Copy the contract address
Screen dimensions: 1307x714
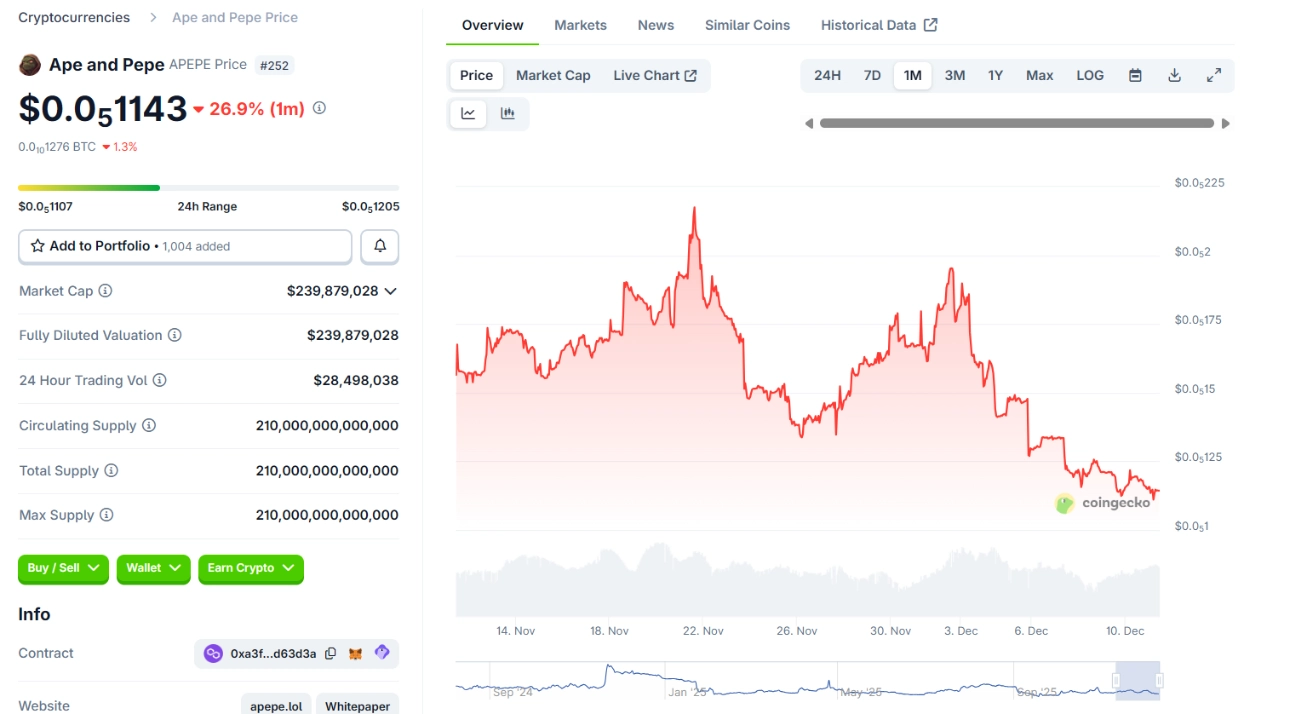pos(330,654)
